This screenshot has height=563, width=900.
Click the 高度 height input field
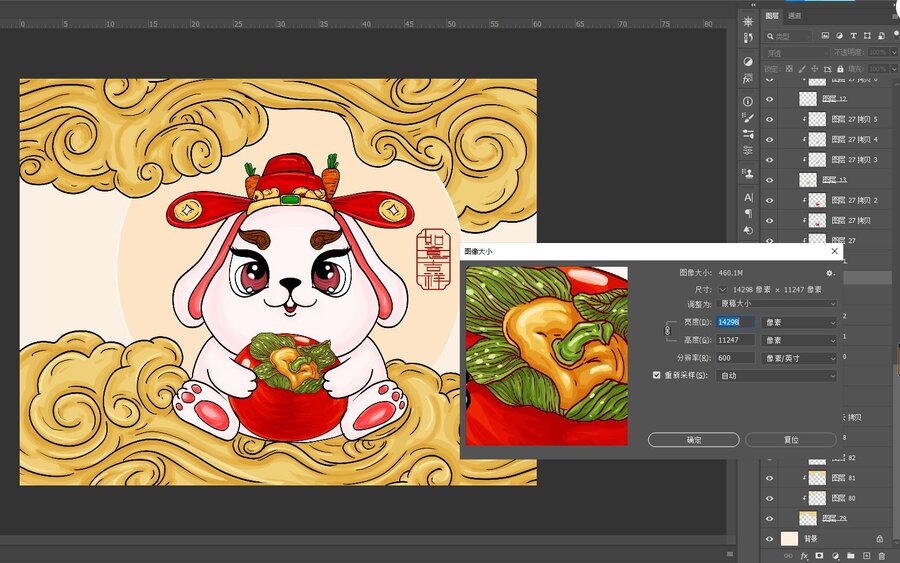coord(735,340)
